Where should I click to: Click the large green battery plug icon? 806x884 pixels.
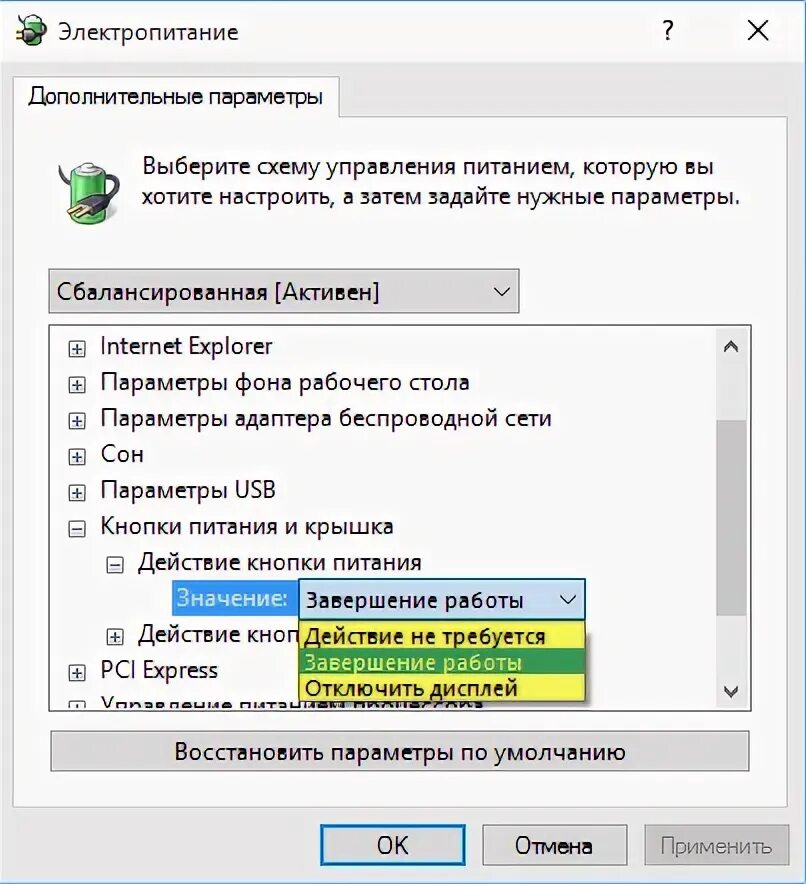pyautogui.click(x=89, y=192)
